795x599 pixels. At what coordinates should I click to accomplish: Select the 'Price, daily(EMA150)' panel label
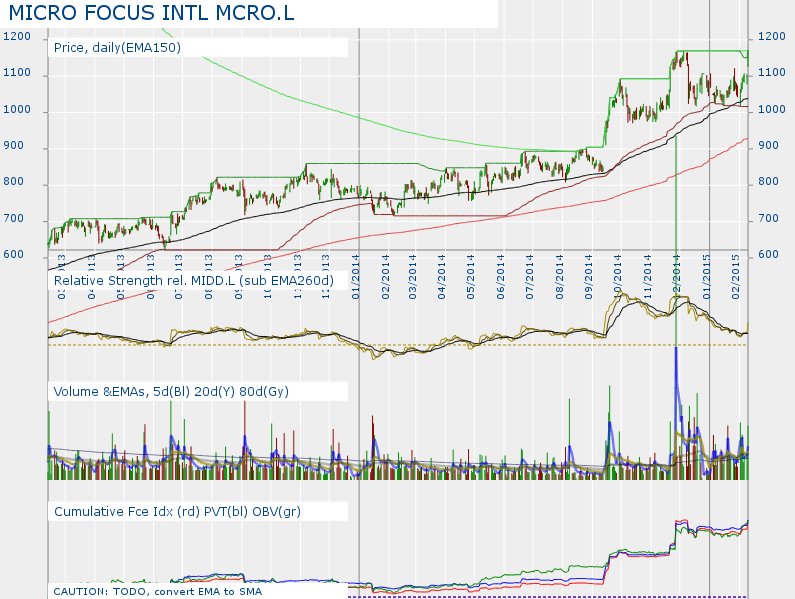click(x=117, y=47)
